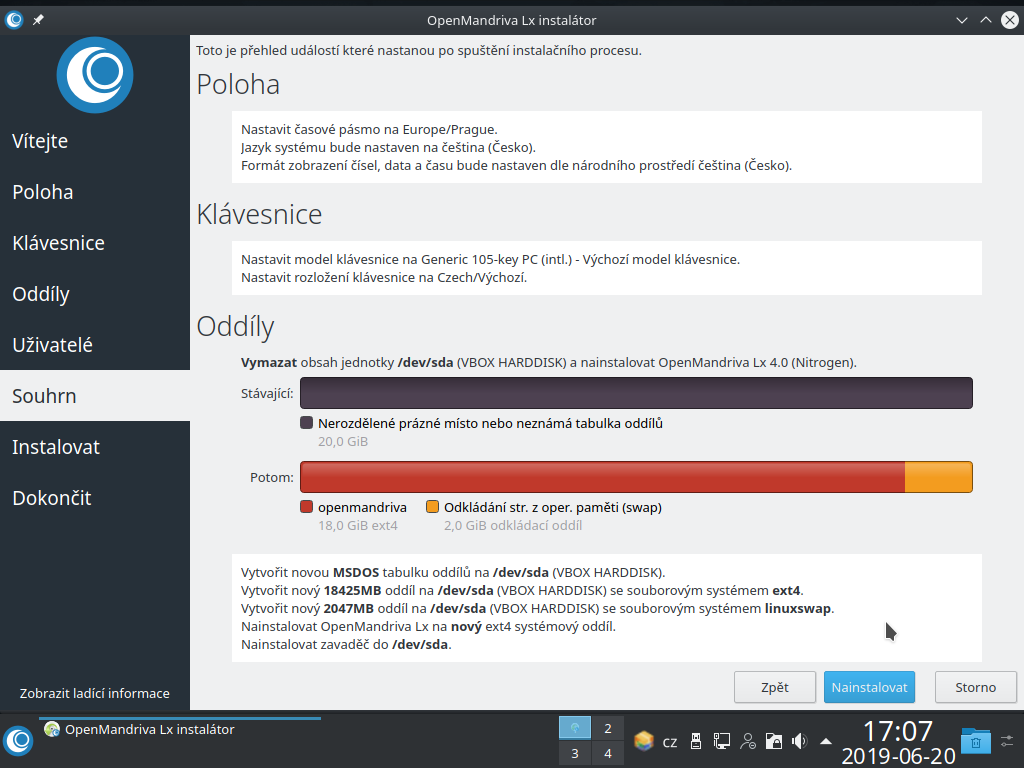Switch to virtual desktop 3 in the pager
The image size is (1024, 768).
[x=574, y=753]
